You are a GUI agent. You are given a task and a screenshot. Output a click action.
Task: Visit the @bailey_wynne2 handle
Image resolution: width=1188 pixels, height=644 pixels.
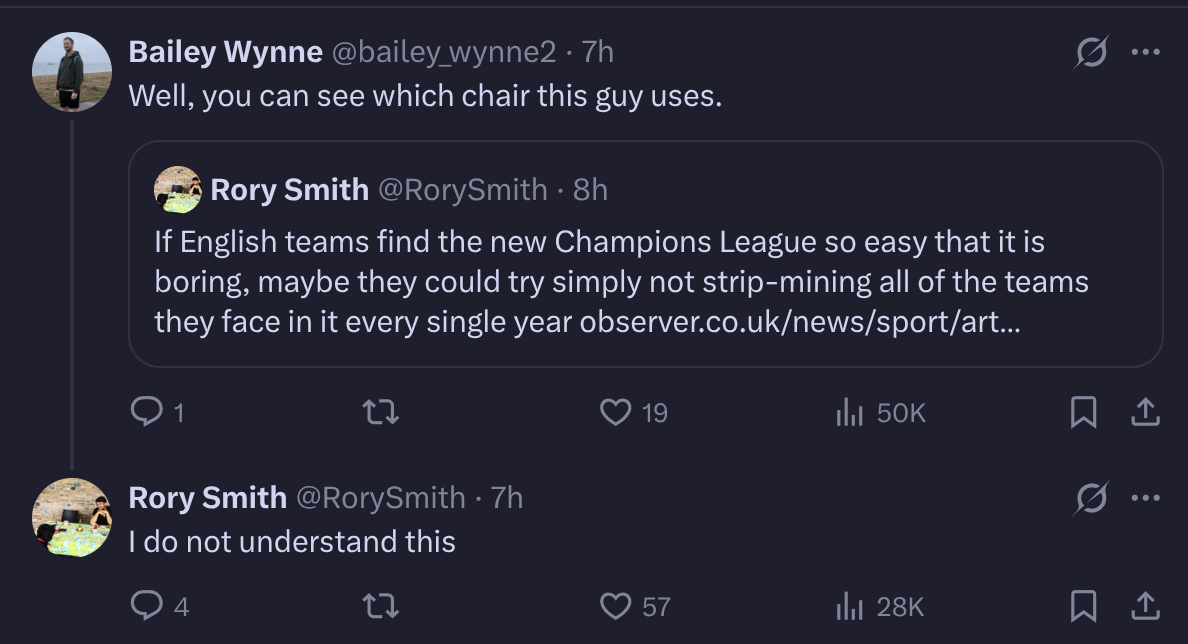[x=443, y=52]
